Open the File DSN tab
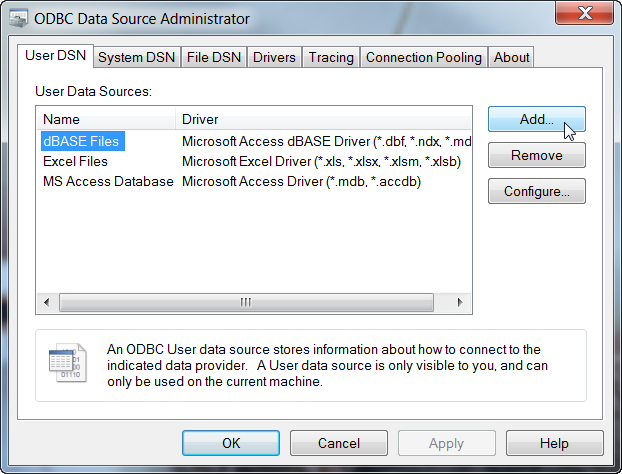 tap(213, 57)
